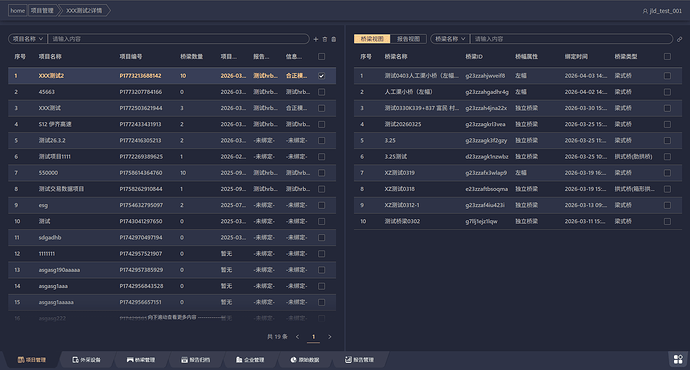Screen dimensions: 690x370
Task: Click the 绑定时间 column header
Action: pos(576,56)
